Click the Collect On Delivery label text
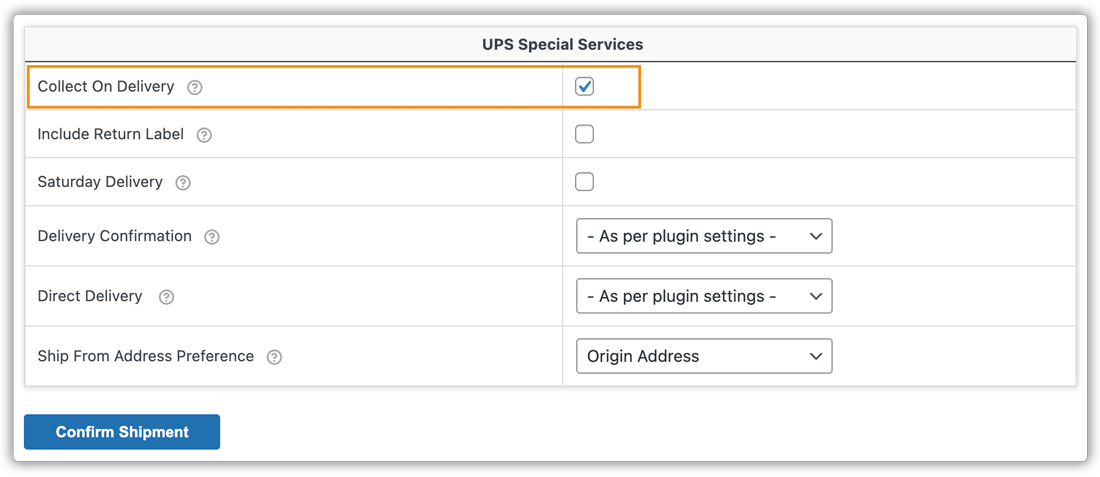The image size is (1100, 477). 106,86
